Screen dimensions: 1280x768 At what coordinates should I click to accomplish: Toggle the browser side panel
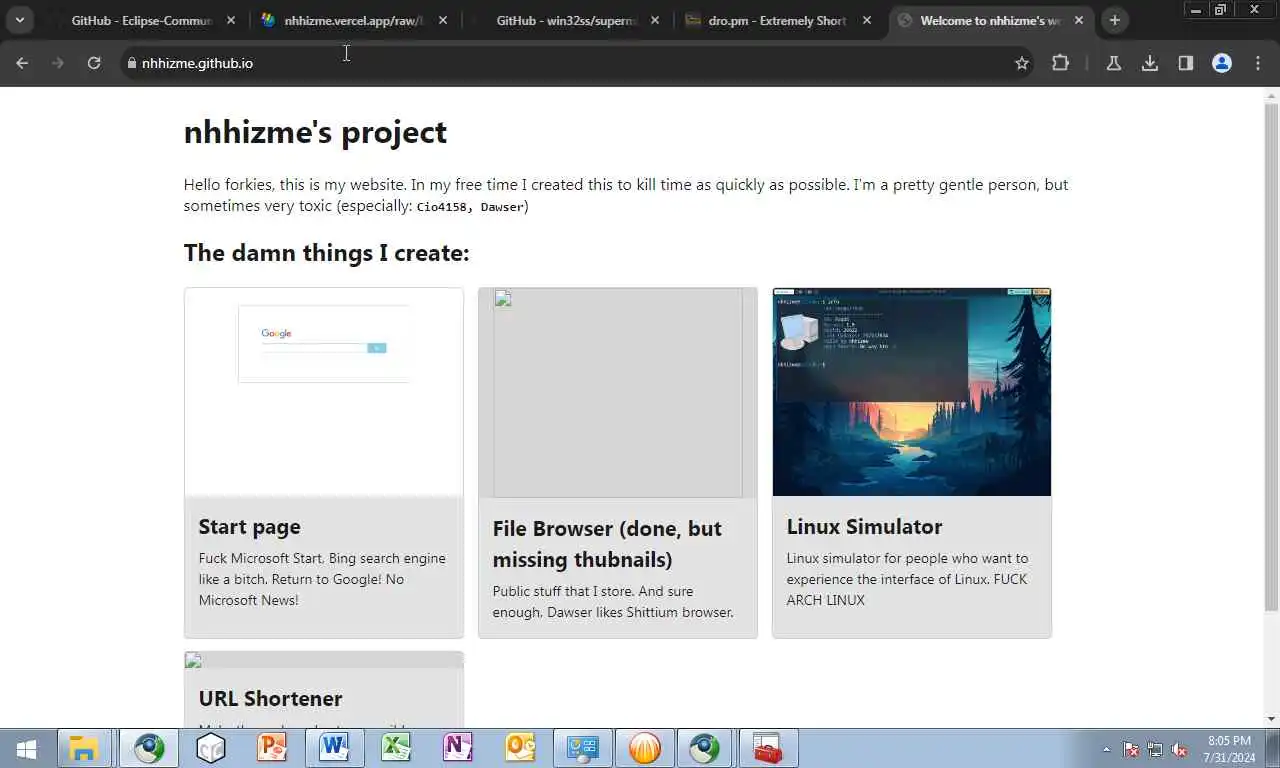pos(1186,63)
